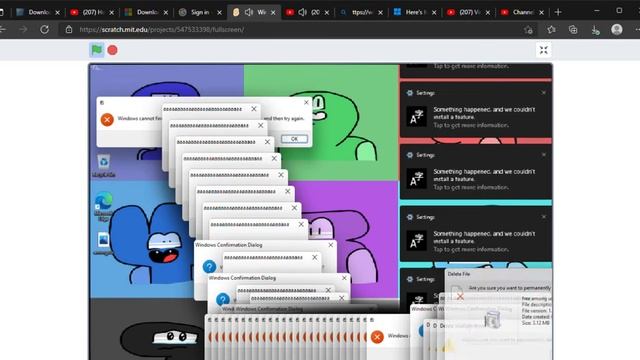Click the "Size: 3.12 MB" file detail

(536, 323)
